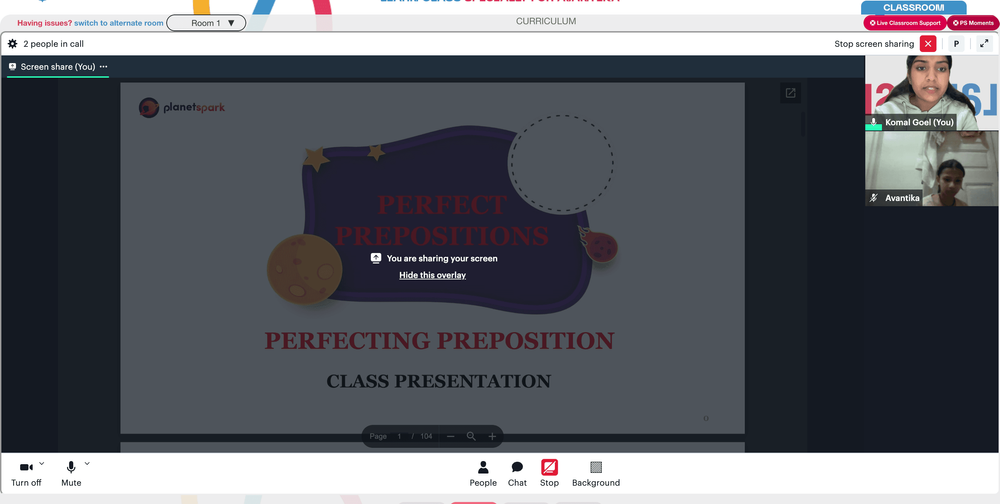Open microphone options chevron
The height and width of the screenshot is (504, 1000).
(87, 463)
